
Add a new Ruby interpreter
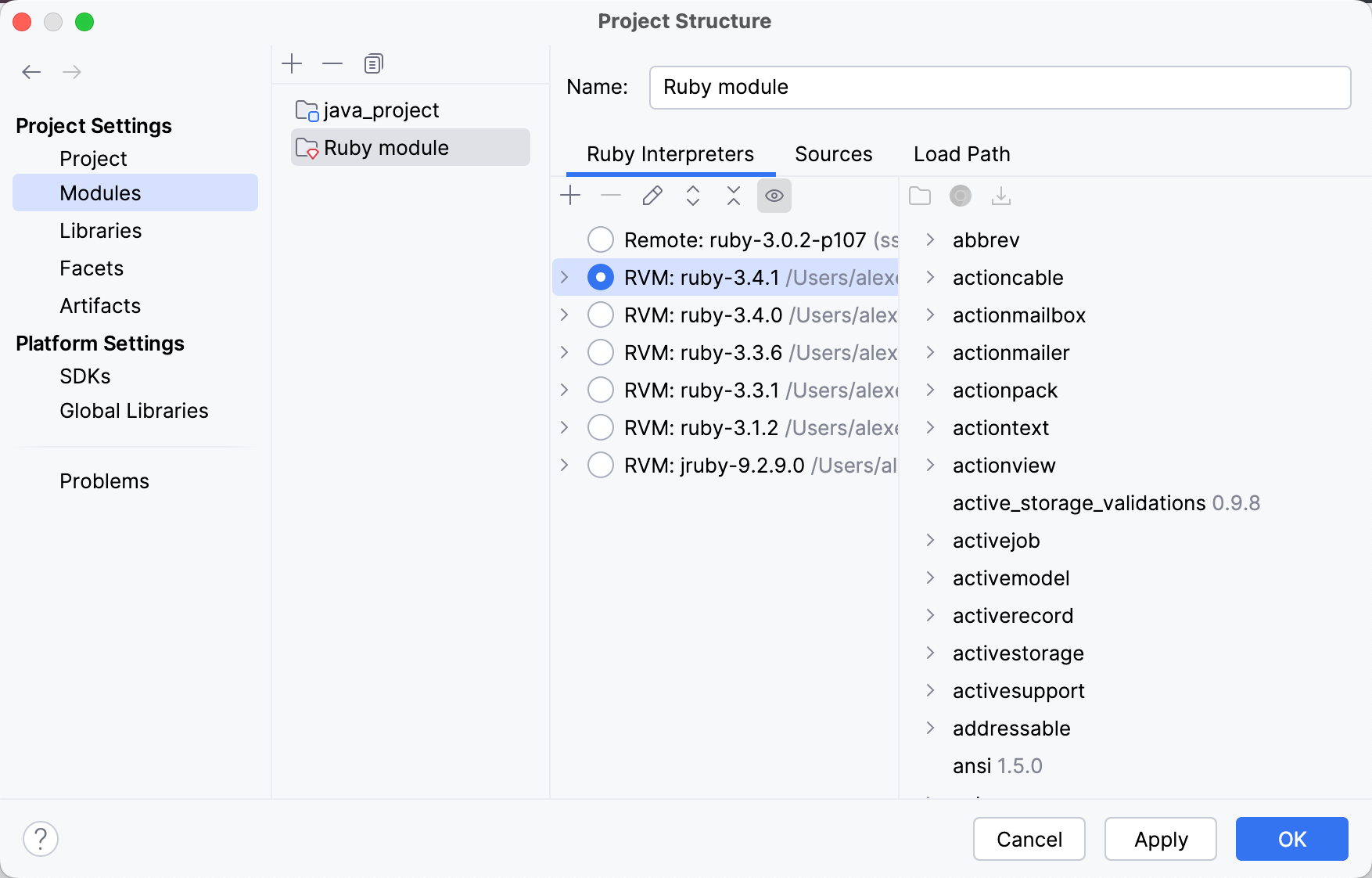pos(570,196)
